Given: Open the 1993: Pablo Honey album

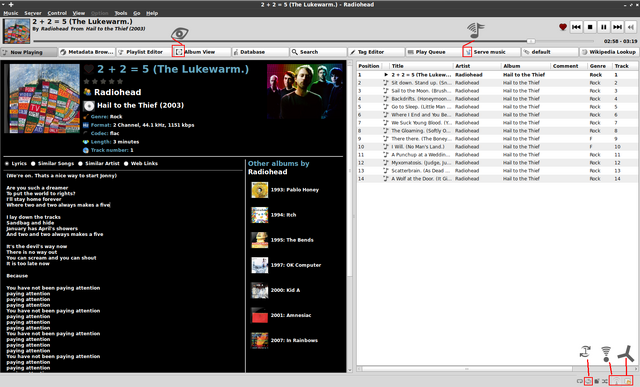Looking at the screenshot, I should (x=285, y=190).
